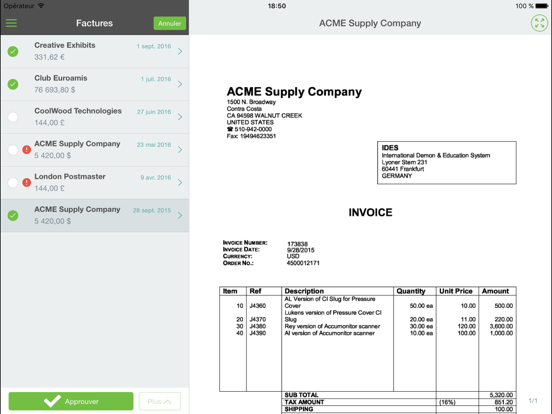The image size is (552, 414).
Task: Click the page indicator 1/1
Action: (x=533, y=401)
